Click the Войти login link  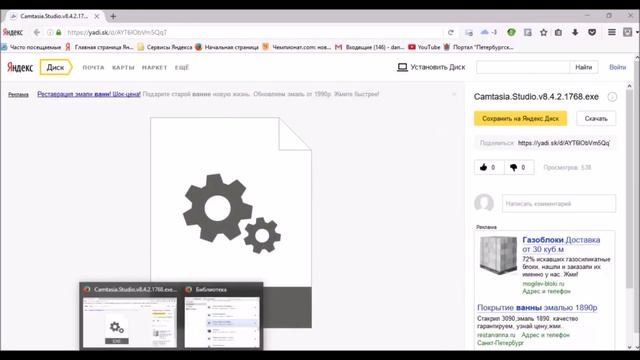[x=618, y=67]
